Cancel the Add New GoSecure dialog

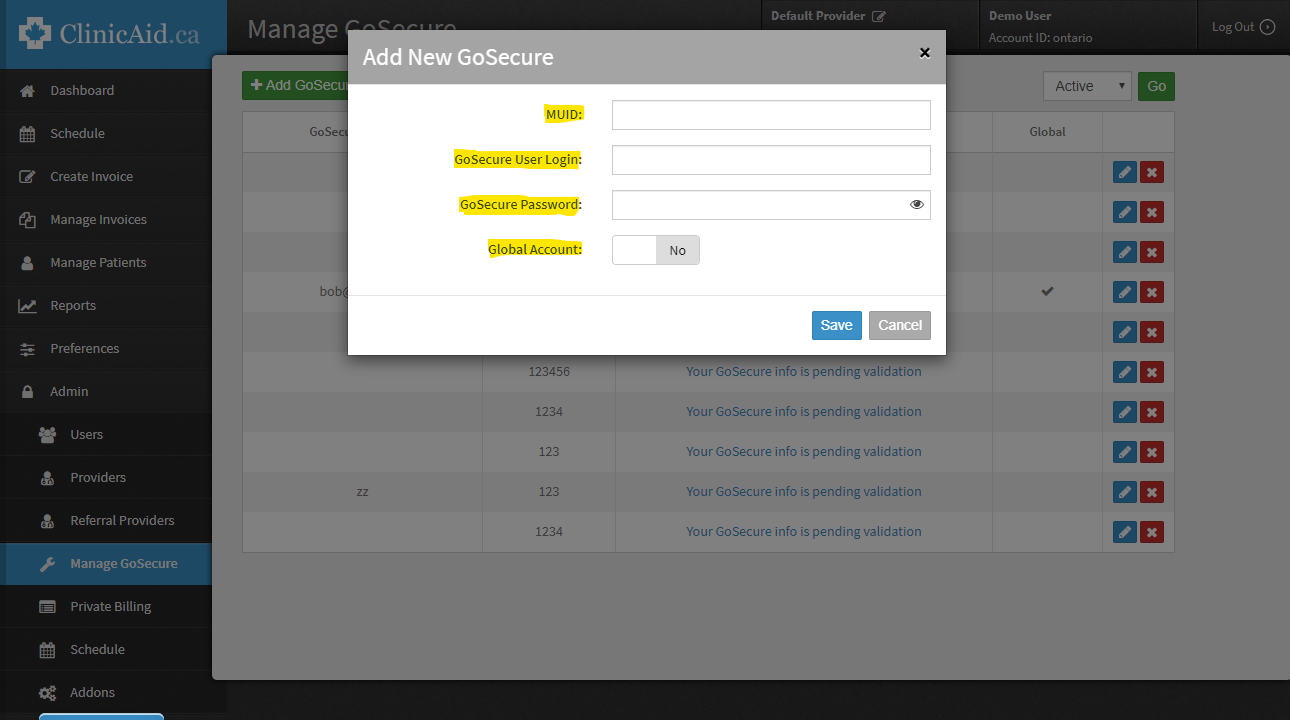click(x=900, y=325)
